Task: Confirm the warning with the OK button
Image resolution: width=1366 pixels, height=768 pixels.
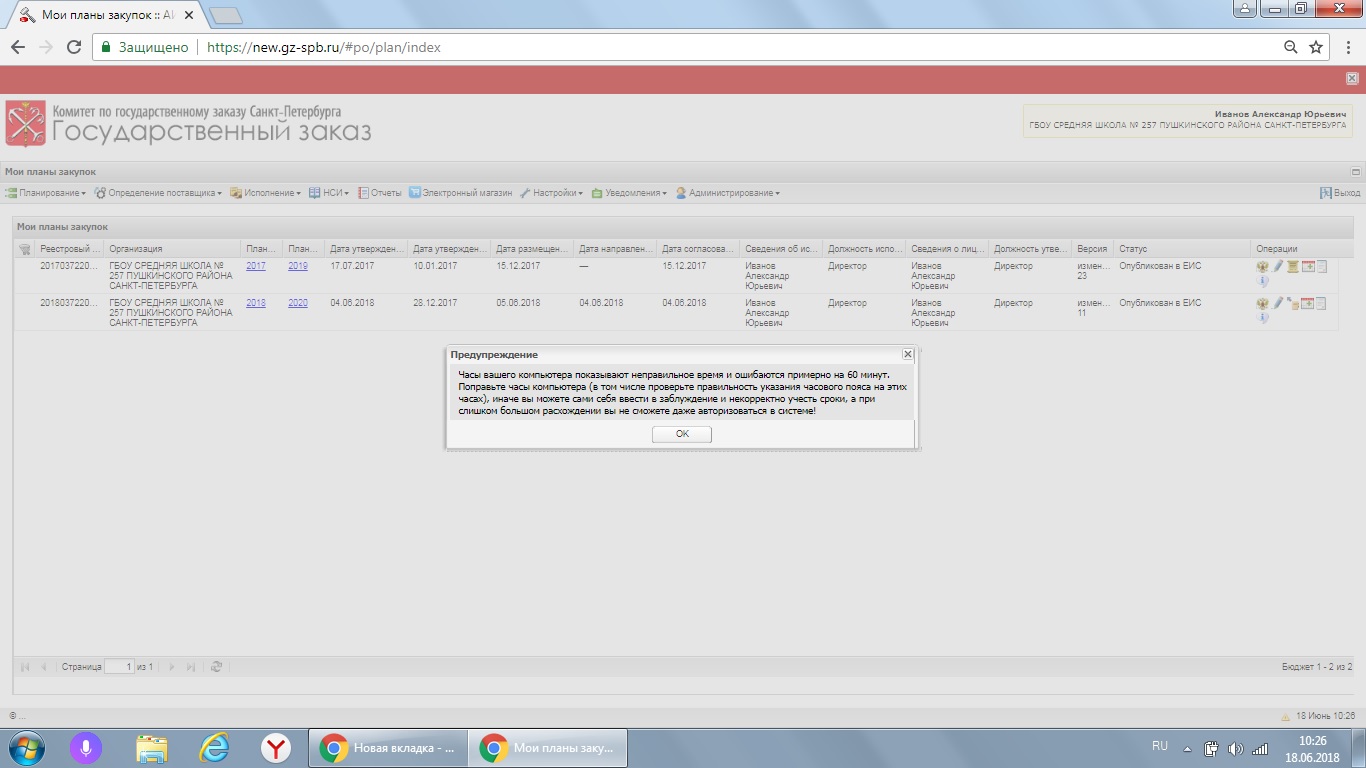Action: (x=682, y=434)
